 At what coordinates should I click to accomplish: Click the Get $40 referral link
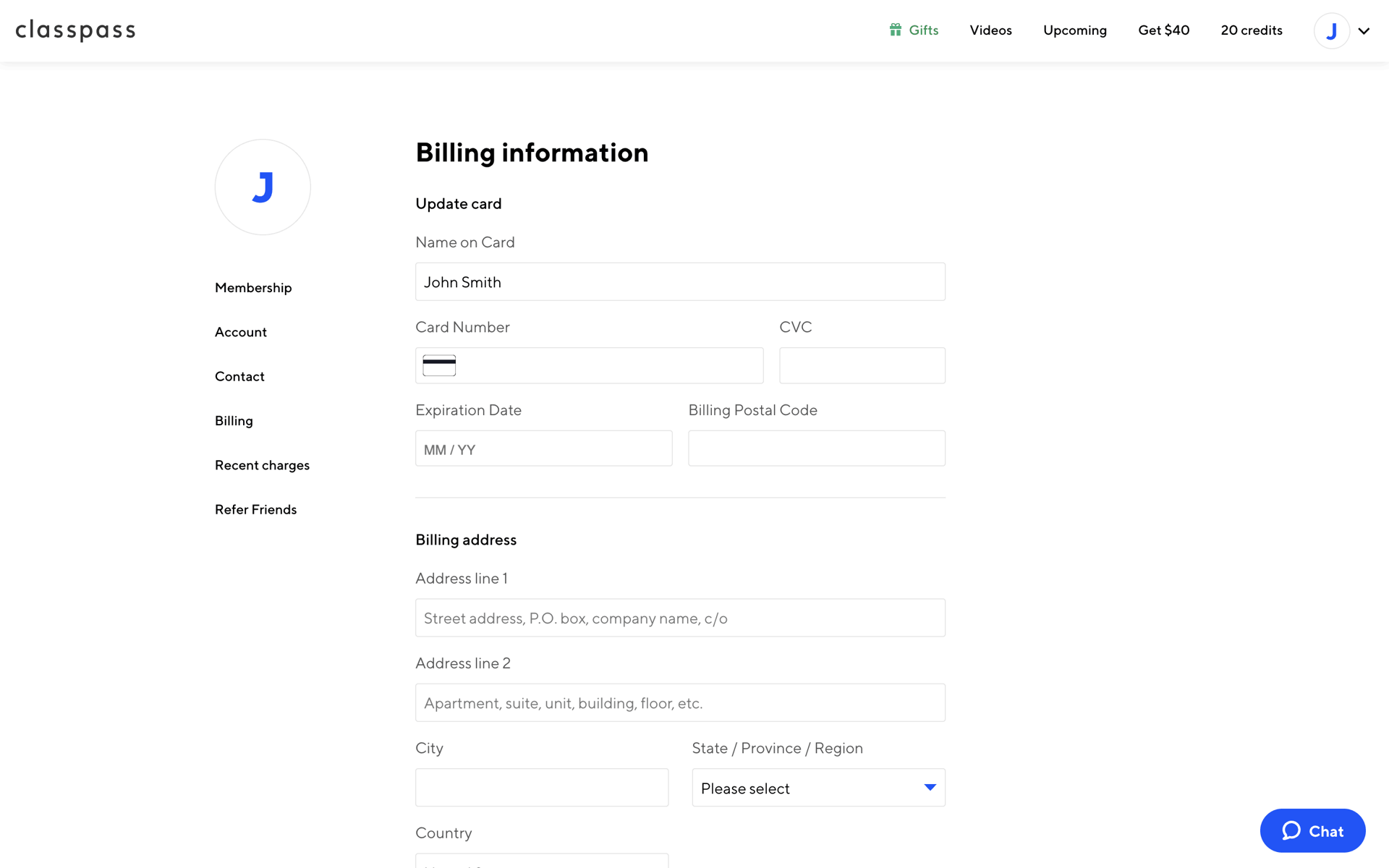click(x=1163, y=30)
